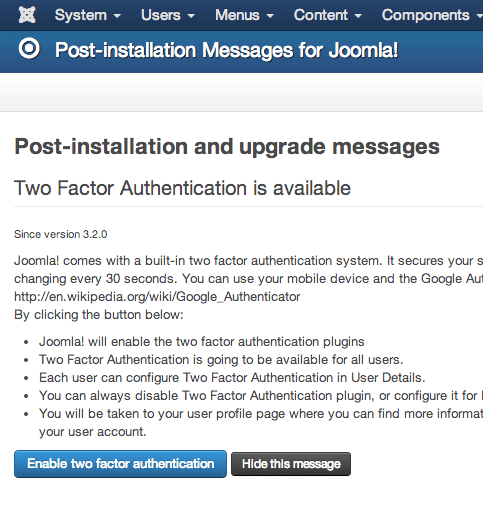This screenshot has height=506, width=483.
Task: Open the Components menu
Action: 432,15
